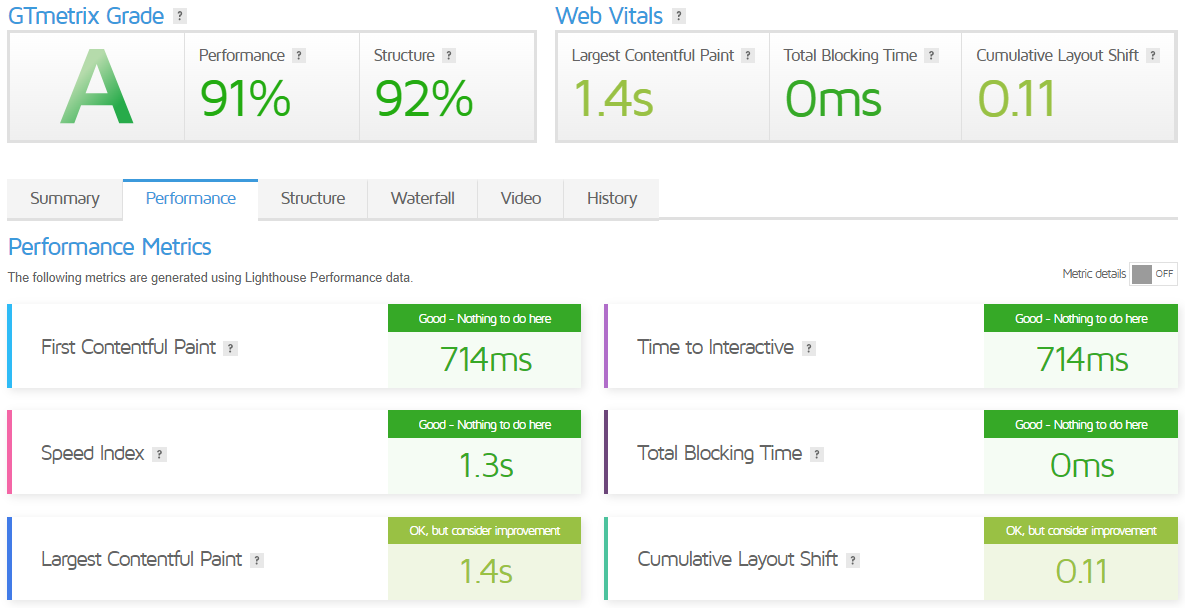The height and width of the screenshot is (608, 1185).
Task: Click help icon beside Performance score
Action: pos(299,56)
